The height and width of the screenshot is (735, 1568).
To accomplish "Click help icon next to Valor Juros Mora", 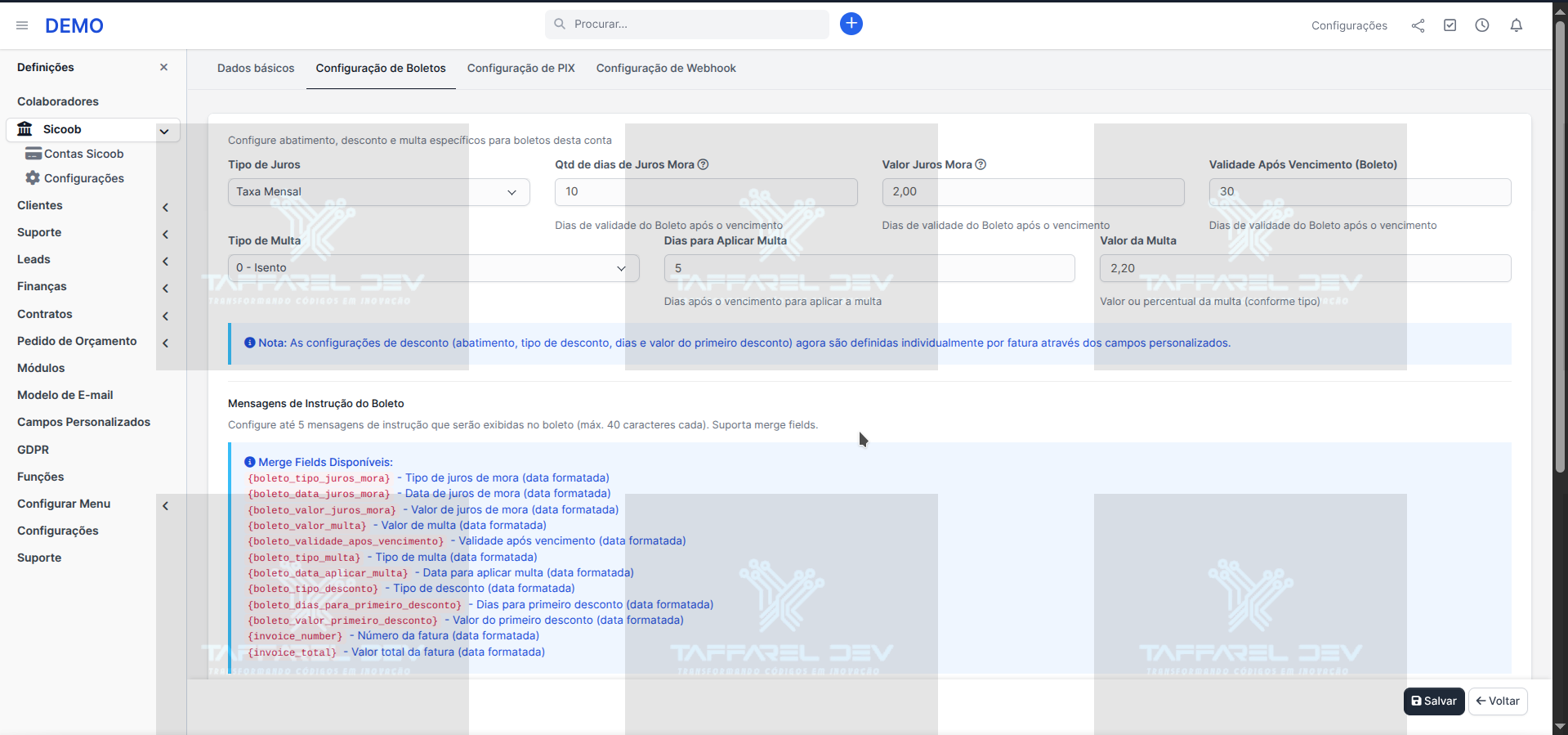I will 981,164.
